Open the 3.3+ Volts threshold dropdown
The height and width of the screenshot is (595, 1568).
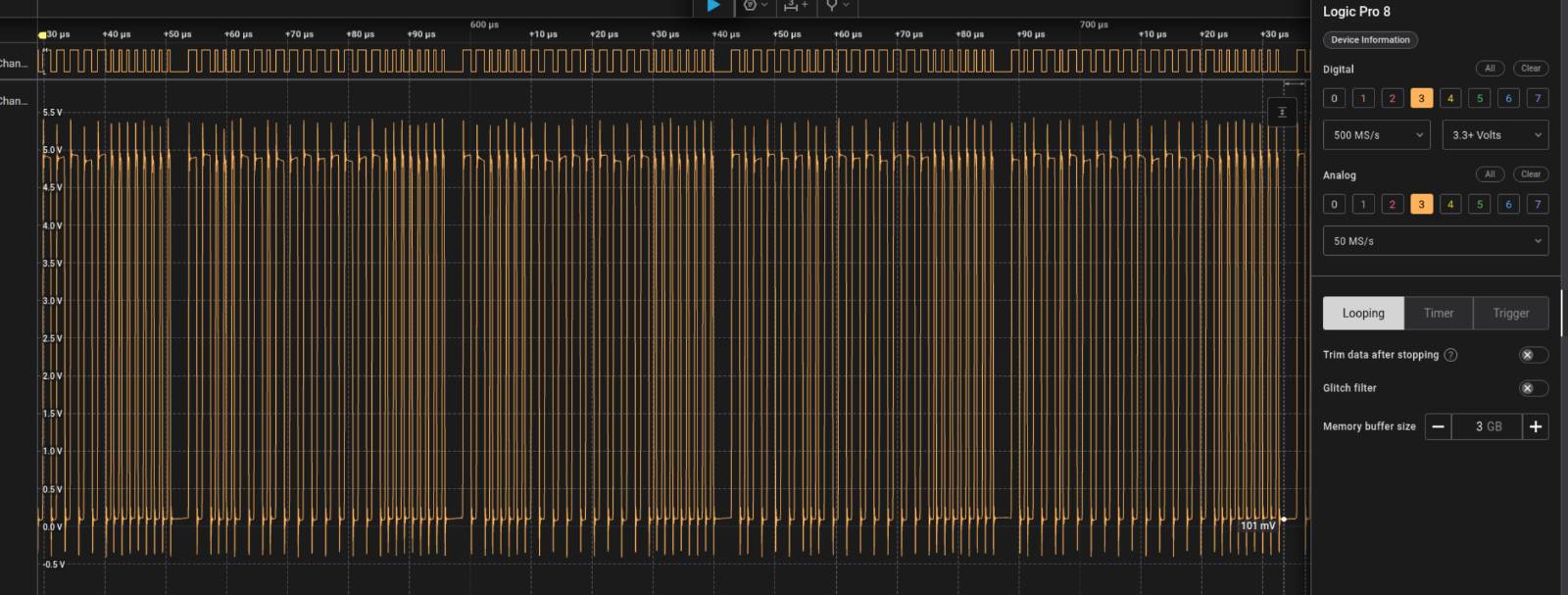pos(1495,135)
